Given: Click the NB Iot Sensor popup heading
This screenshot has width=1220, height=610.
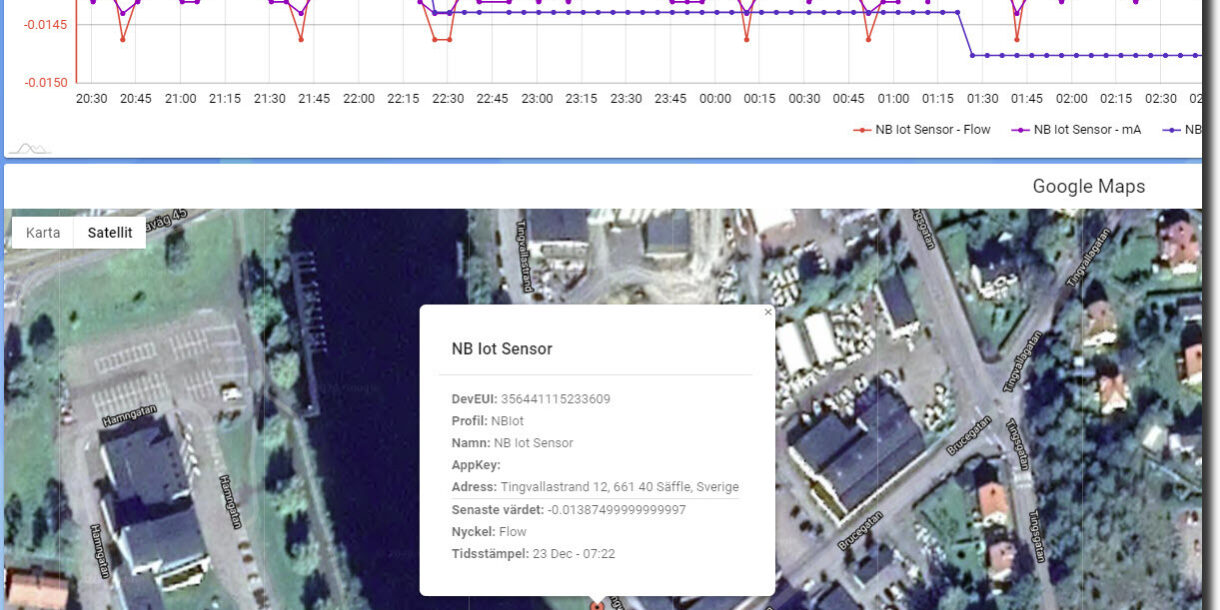Looking at the screenshot, I should 502,349.
